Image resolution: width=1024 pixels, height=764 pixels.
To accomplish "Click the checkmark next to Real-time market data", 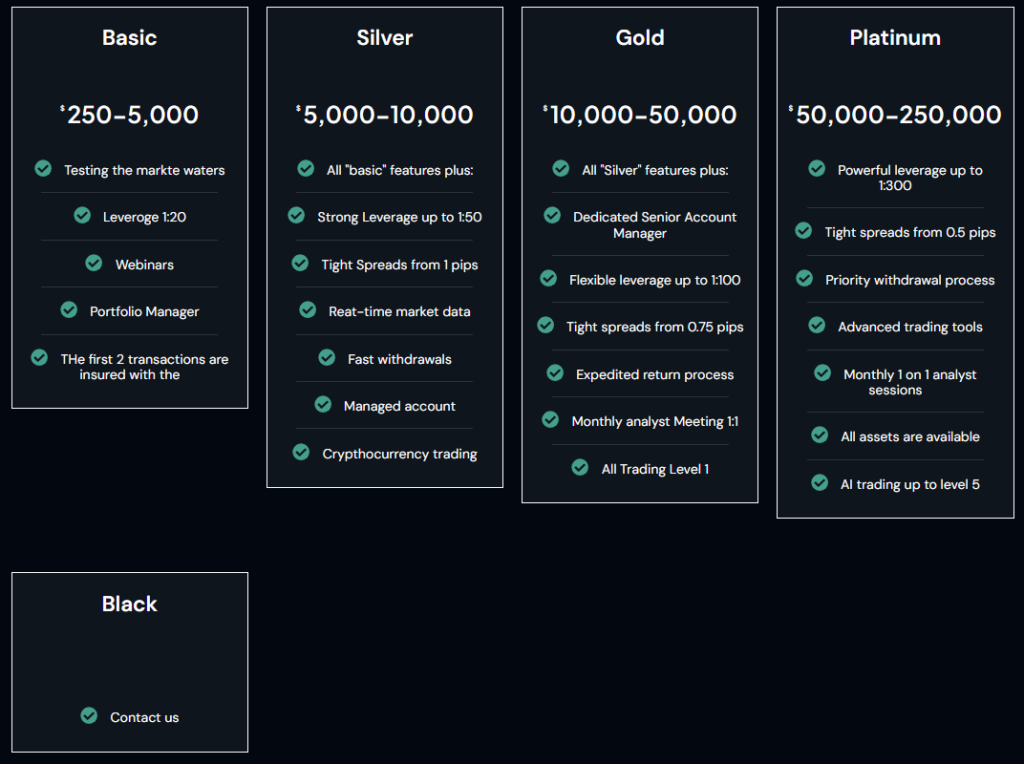I will (x=308, y=310).
